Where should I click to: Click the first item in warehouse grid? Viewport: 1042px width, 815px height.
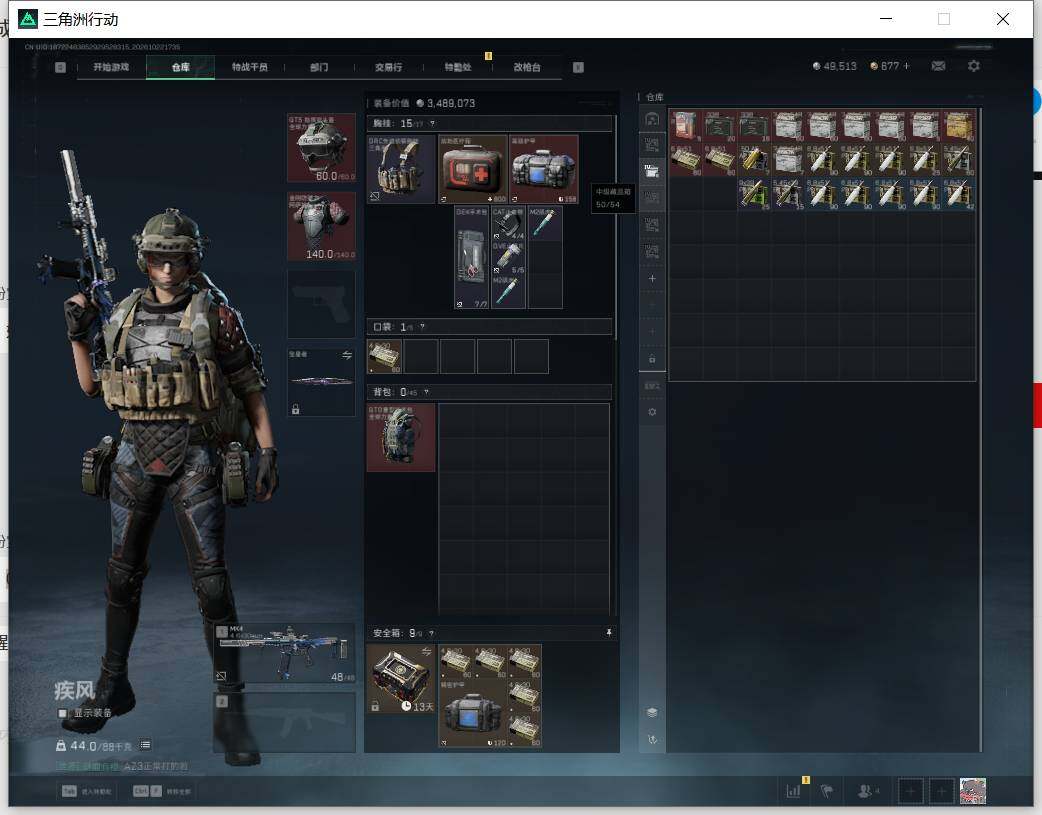click(686, 126)
